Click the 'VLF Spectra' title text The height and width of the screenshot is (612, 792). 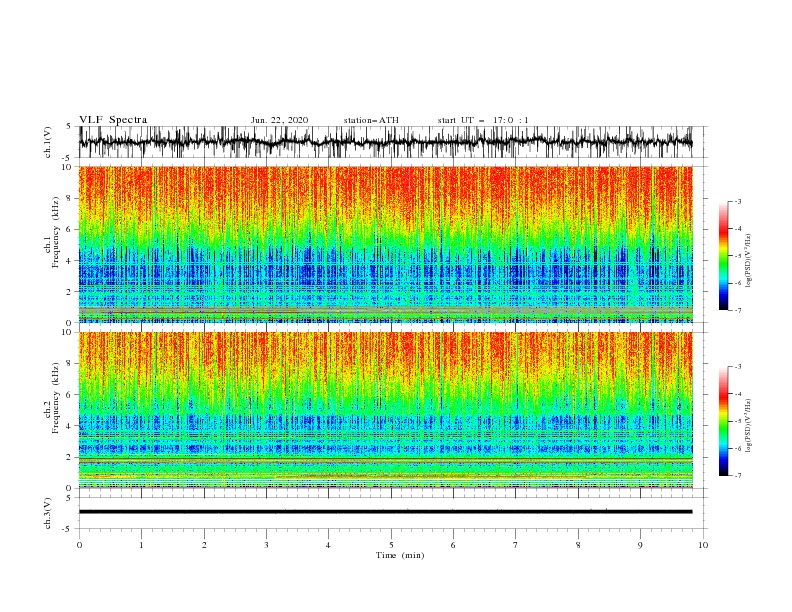coord(113,120)
